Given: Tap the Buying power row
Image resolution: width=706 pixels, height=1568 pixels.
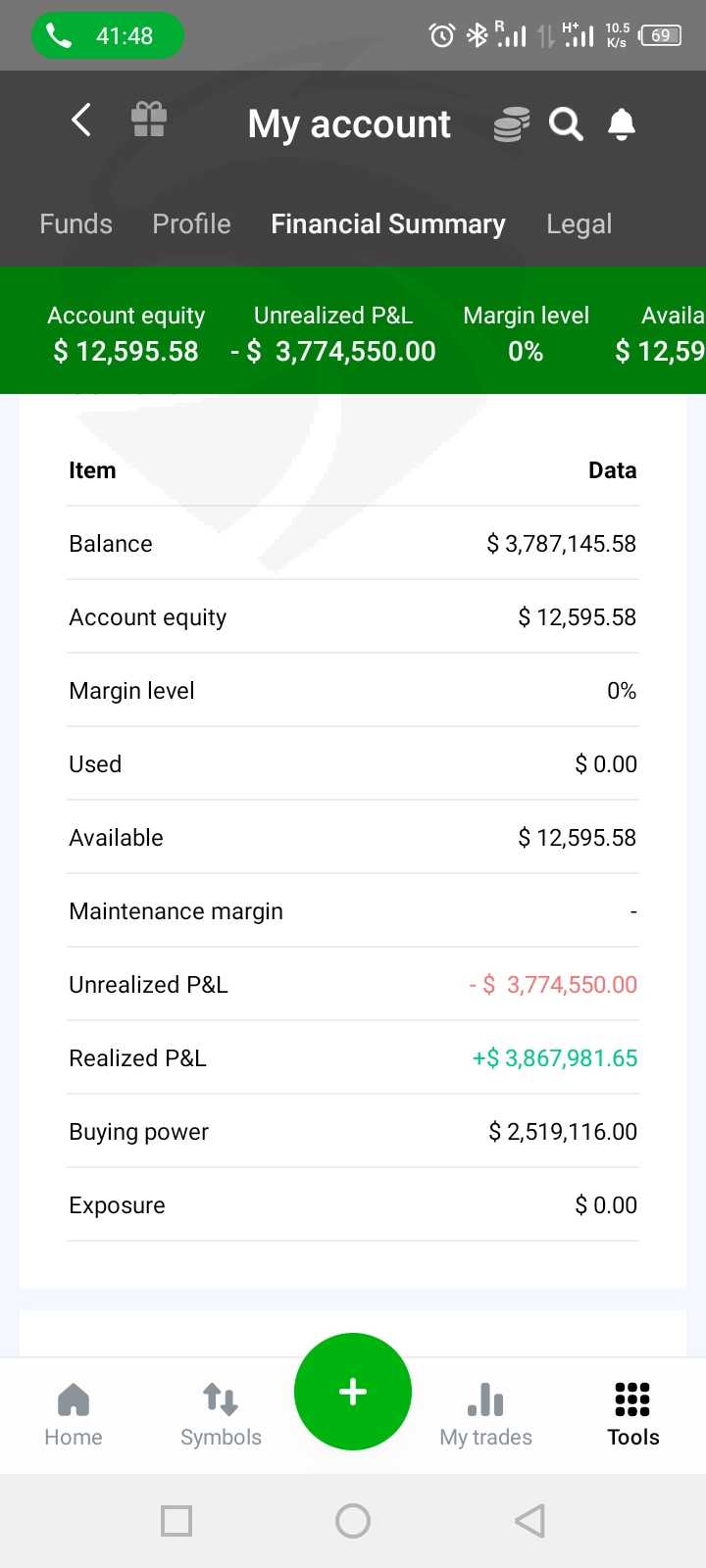Looking at the screenshot, I should pyautogui.click(x=353, y=1132).
